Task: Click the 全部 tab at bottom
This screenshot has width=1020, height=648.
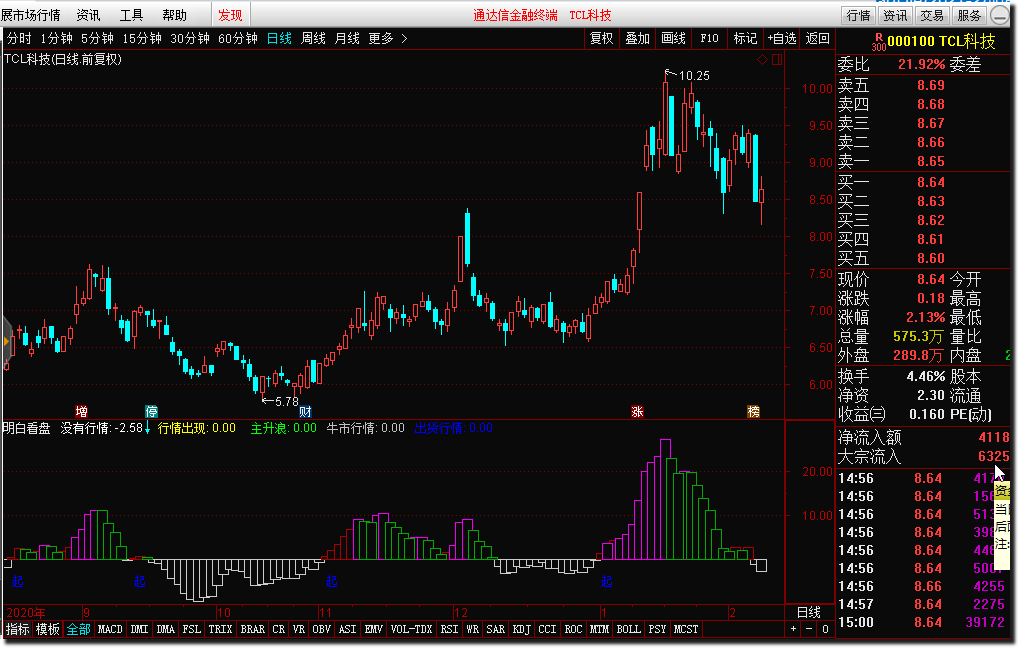Action: [x=79, y=629]
